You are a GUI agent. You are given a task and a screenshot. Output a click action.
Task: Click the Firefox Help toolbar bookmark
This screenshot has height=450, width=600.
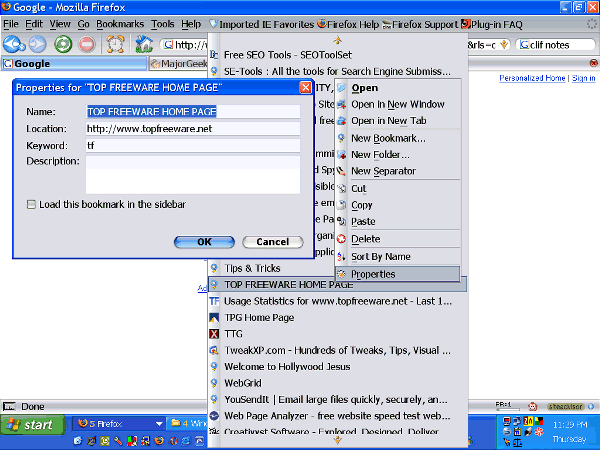348,24
